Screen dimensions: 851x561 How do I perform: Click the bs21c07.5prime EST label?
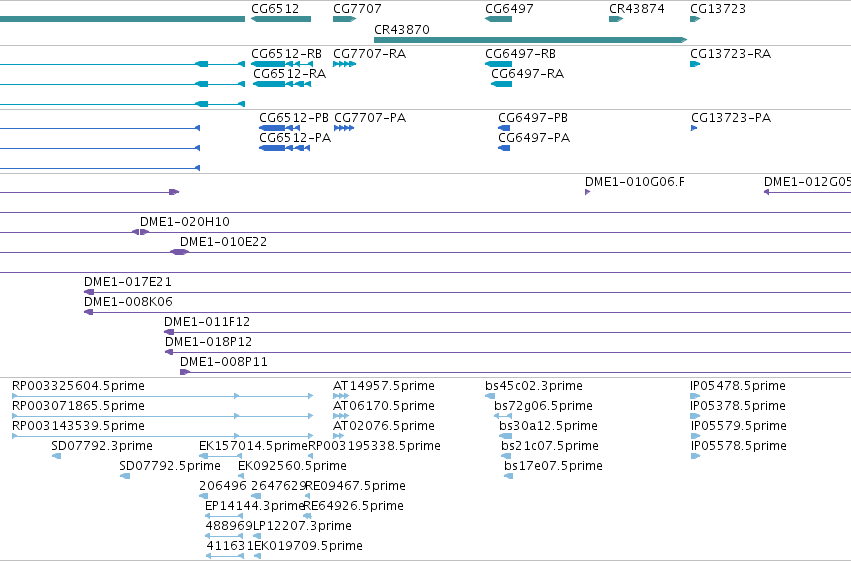(x=550, y=447)
